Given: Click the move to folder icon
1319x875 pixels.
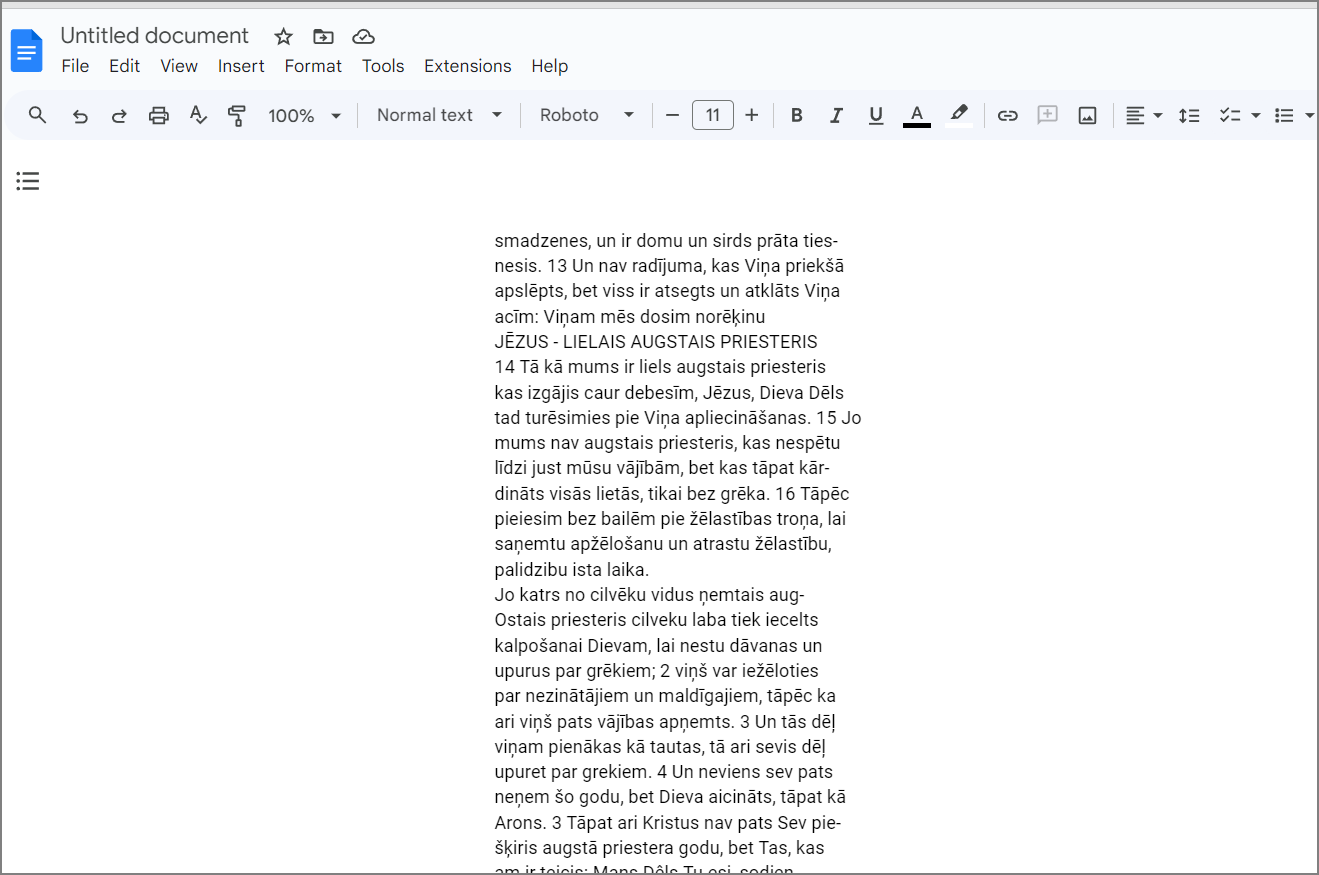Looking at the screenshot, I should click(x=323, y=37).
